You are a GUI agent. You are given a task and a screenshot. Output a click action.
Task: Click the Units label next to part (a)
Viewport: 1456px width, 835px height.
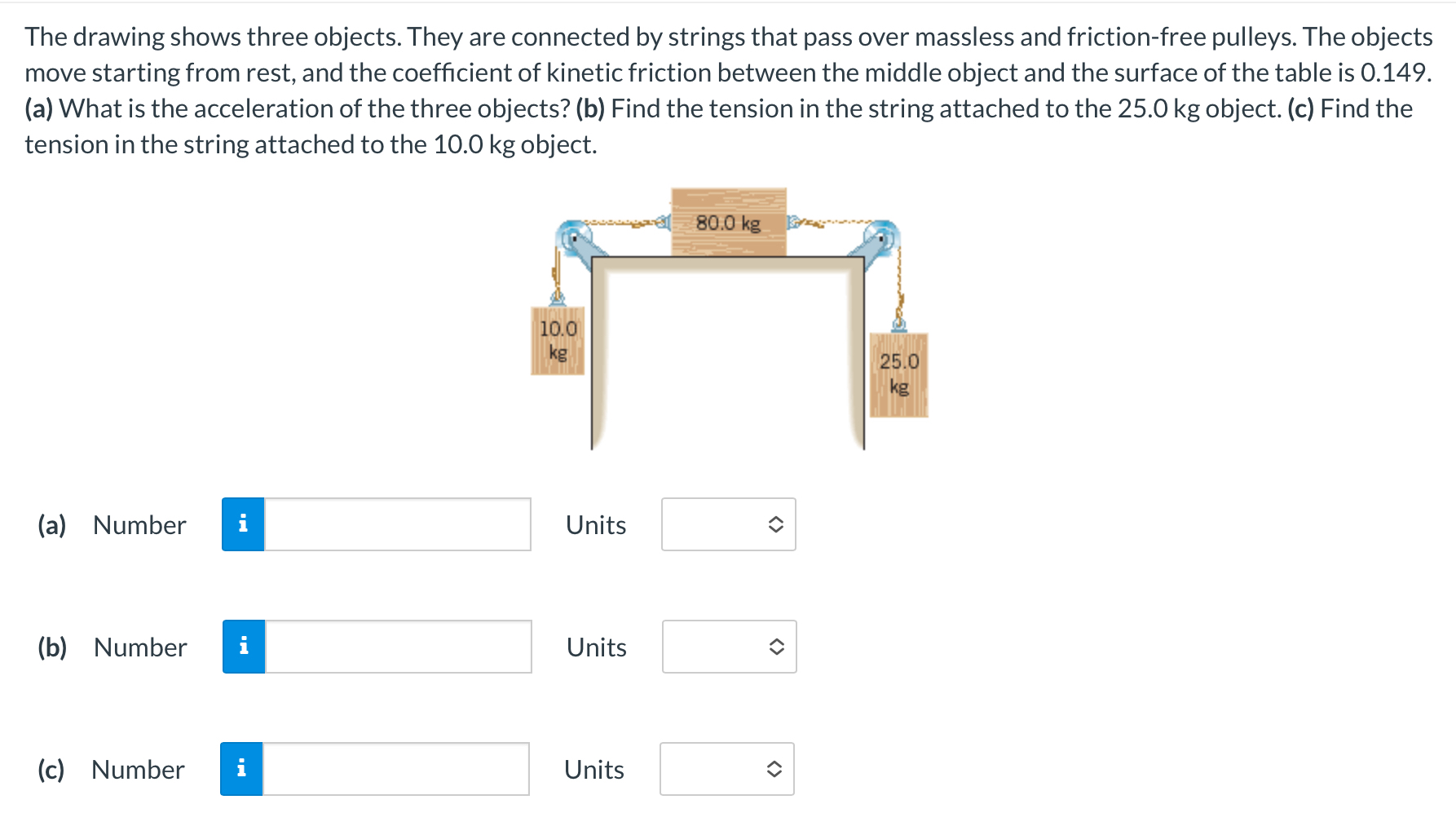pyautogui.click(x=595, y=524)
